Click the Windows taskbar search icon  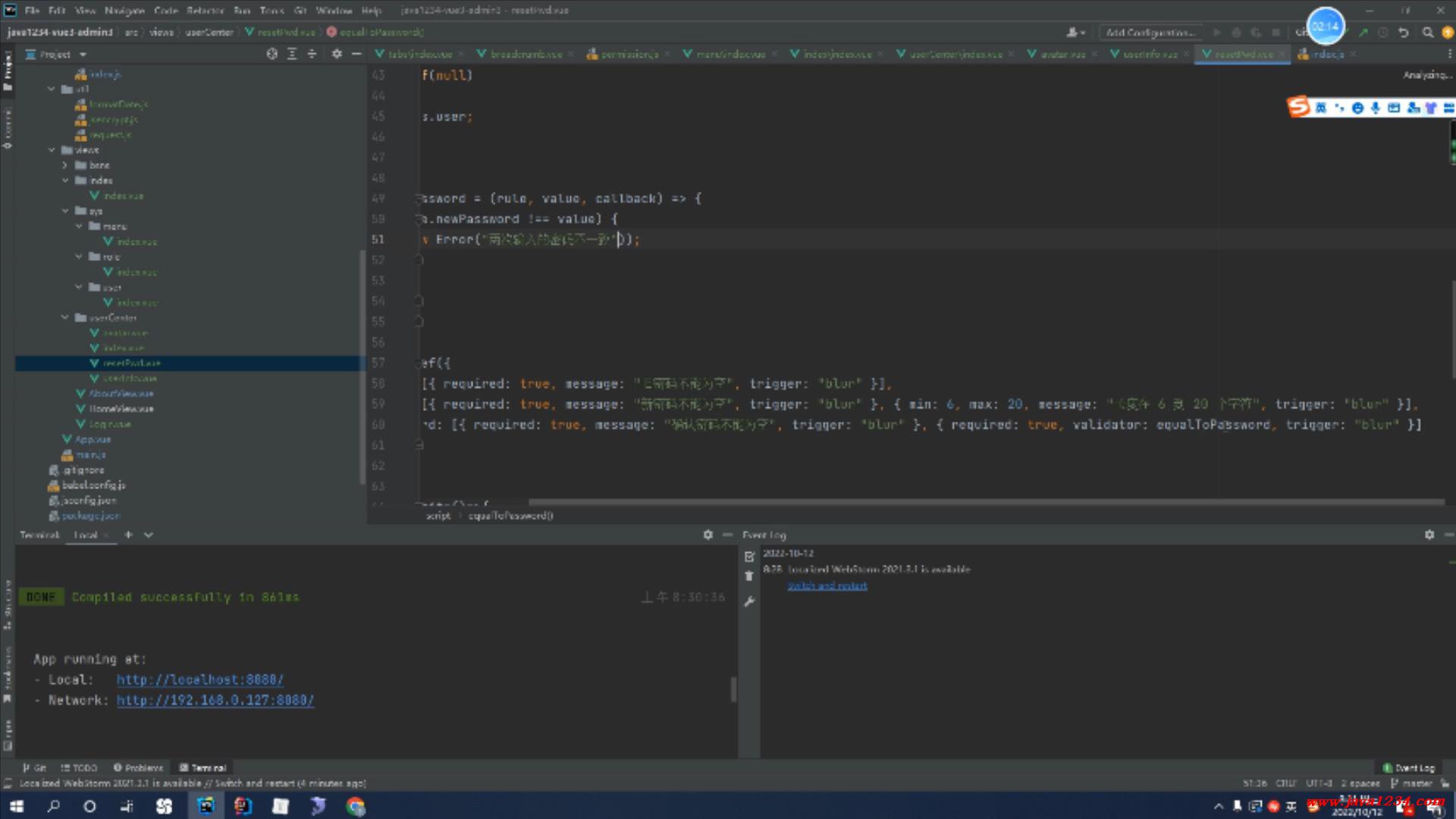click(53, 806)
